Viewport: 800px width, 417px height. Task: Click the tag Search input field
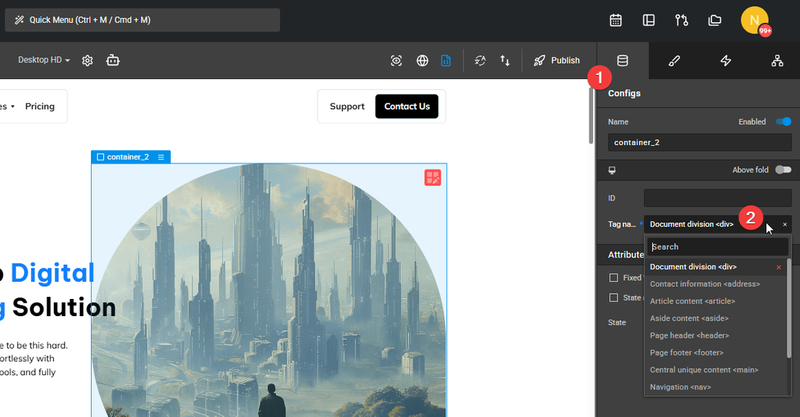pos(718,247)
